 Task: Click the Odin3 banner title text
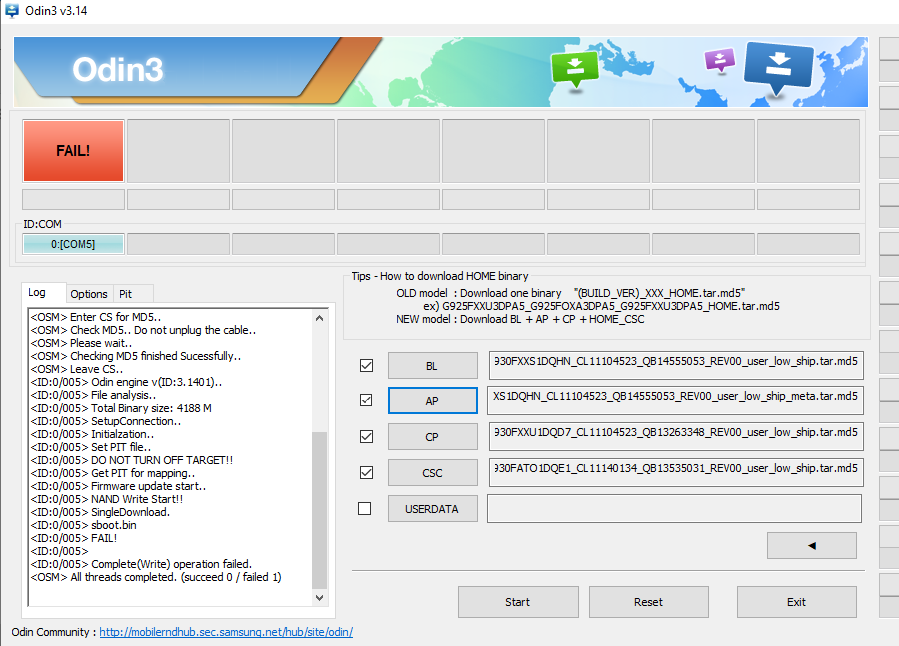pyautogui.click(x=118, y=69)
